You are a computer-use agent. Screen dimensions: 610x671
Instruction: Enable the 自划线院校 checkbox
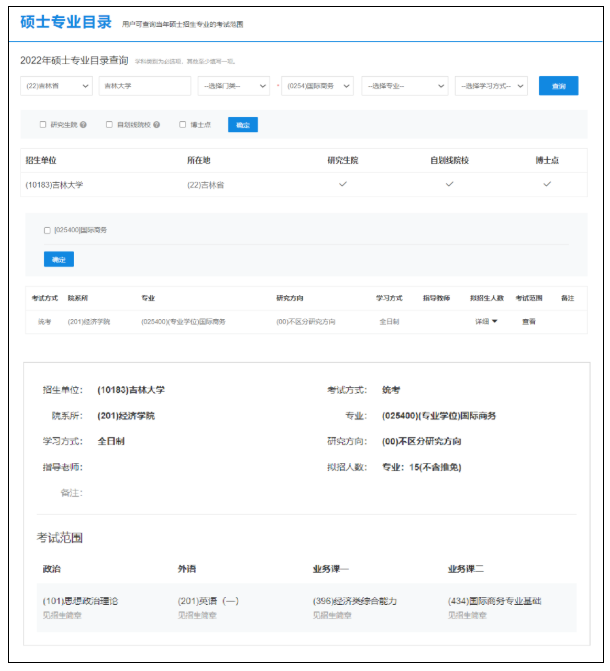(109, 125)
